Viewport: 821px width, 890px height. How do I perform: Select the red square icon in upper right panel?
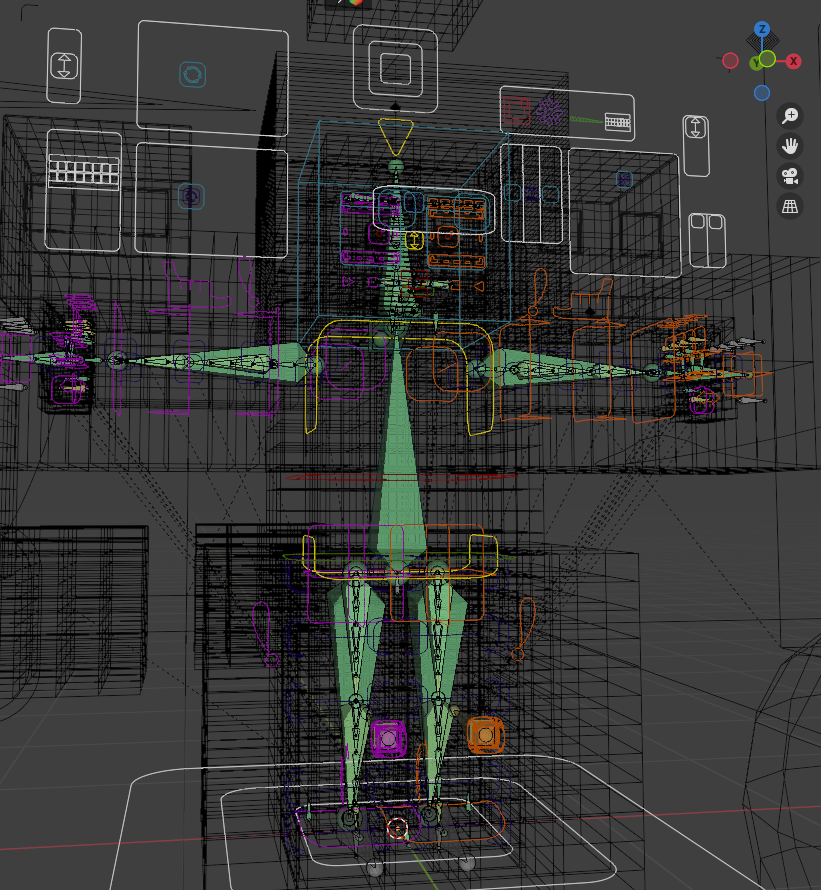(x=516, y=111)
